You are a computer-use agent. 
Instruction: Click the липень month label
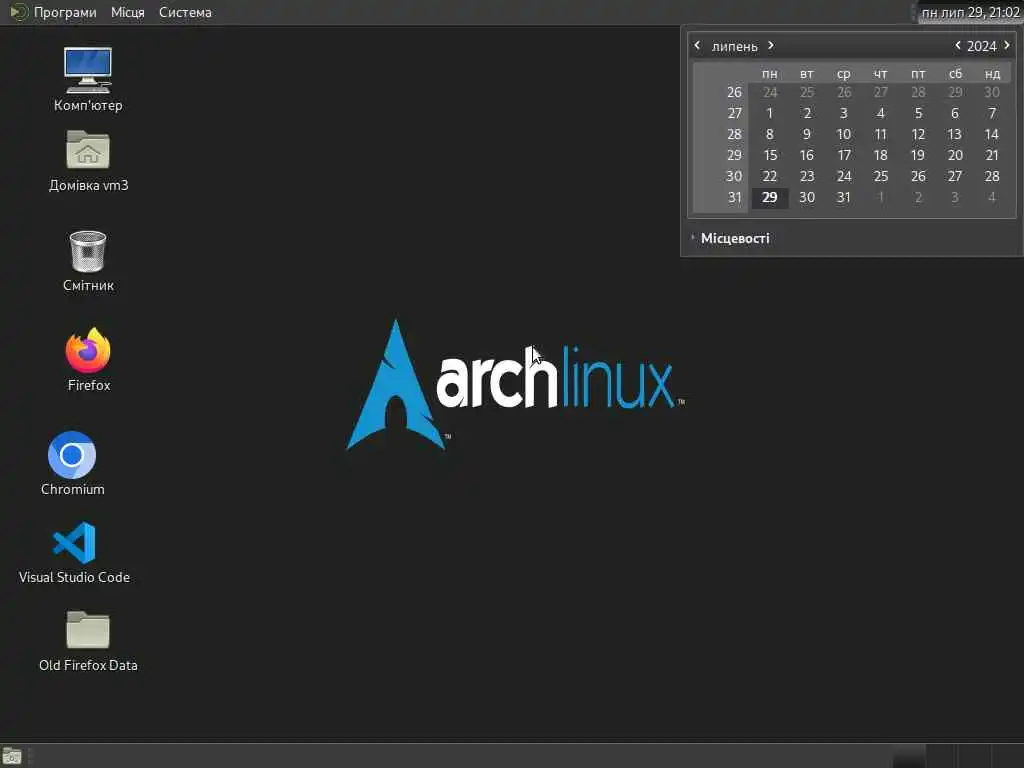[x=735, y=46]
